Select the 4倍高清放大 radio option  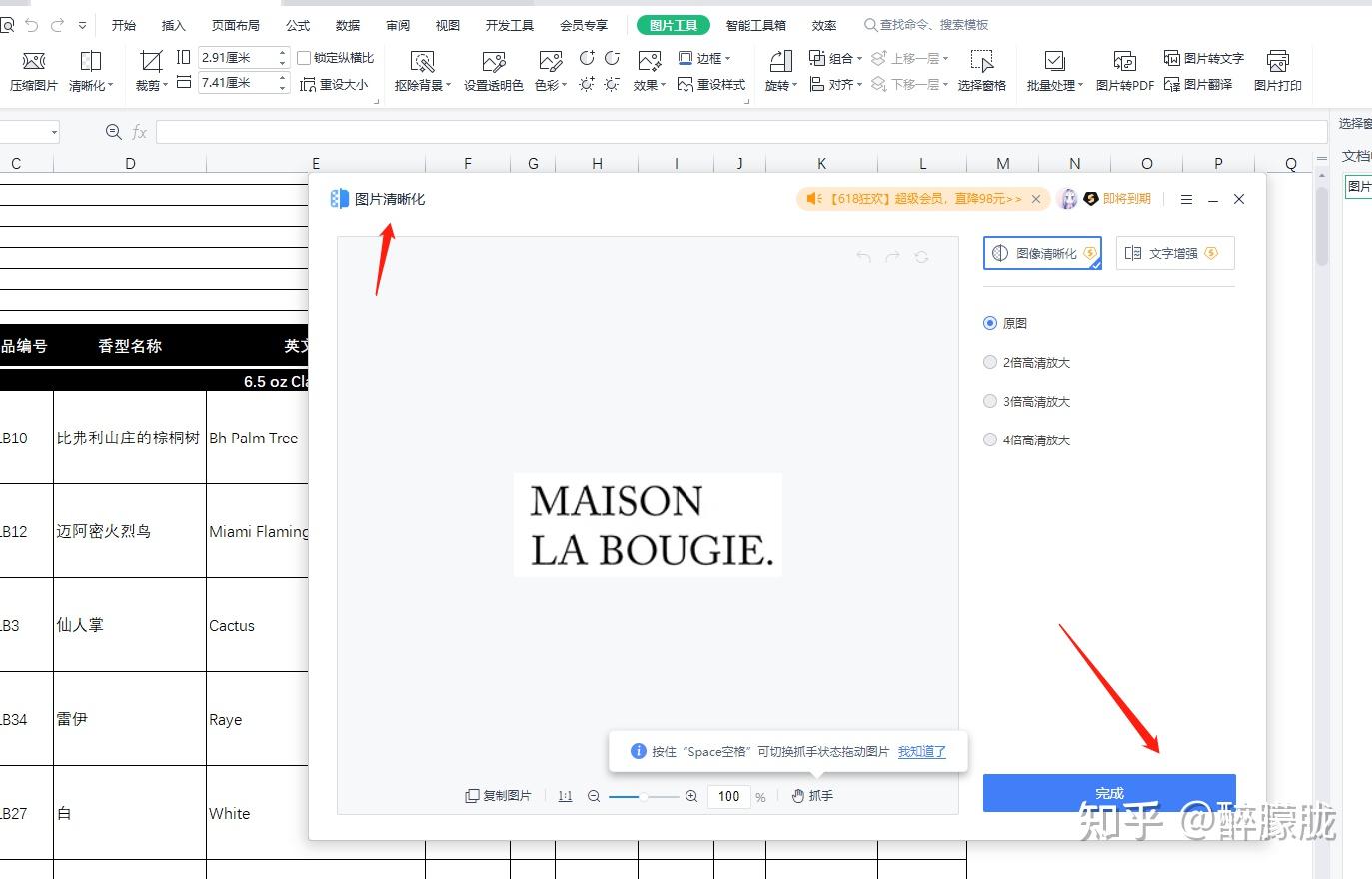pos(990,439)
